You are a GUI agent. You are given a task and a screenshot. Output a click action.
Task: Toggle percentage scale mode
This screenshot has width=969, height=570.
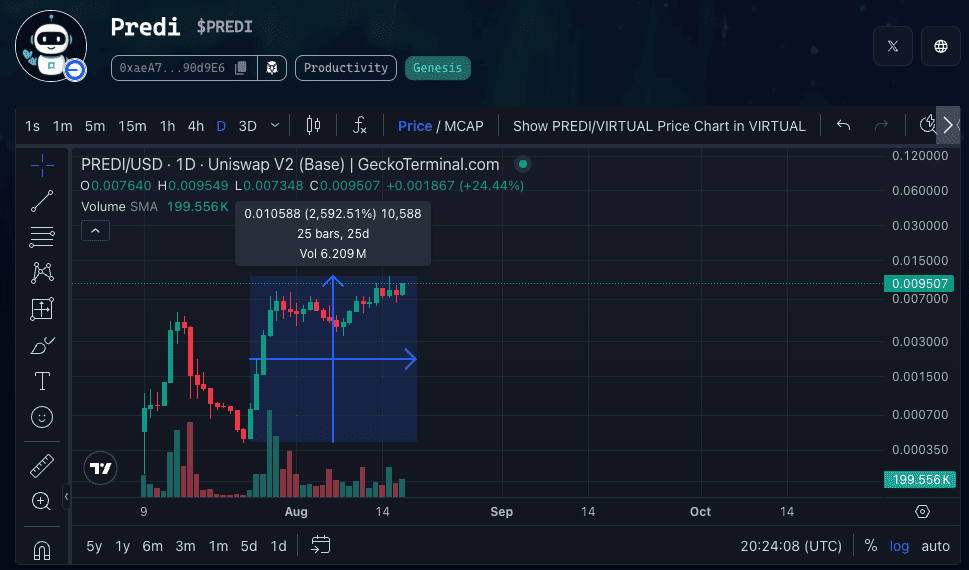point(870,546)
